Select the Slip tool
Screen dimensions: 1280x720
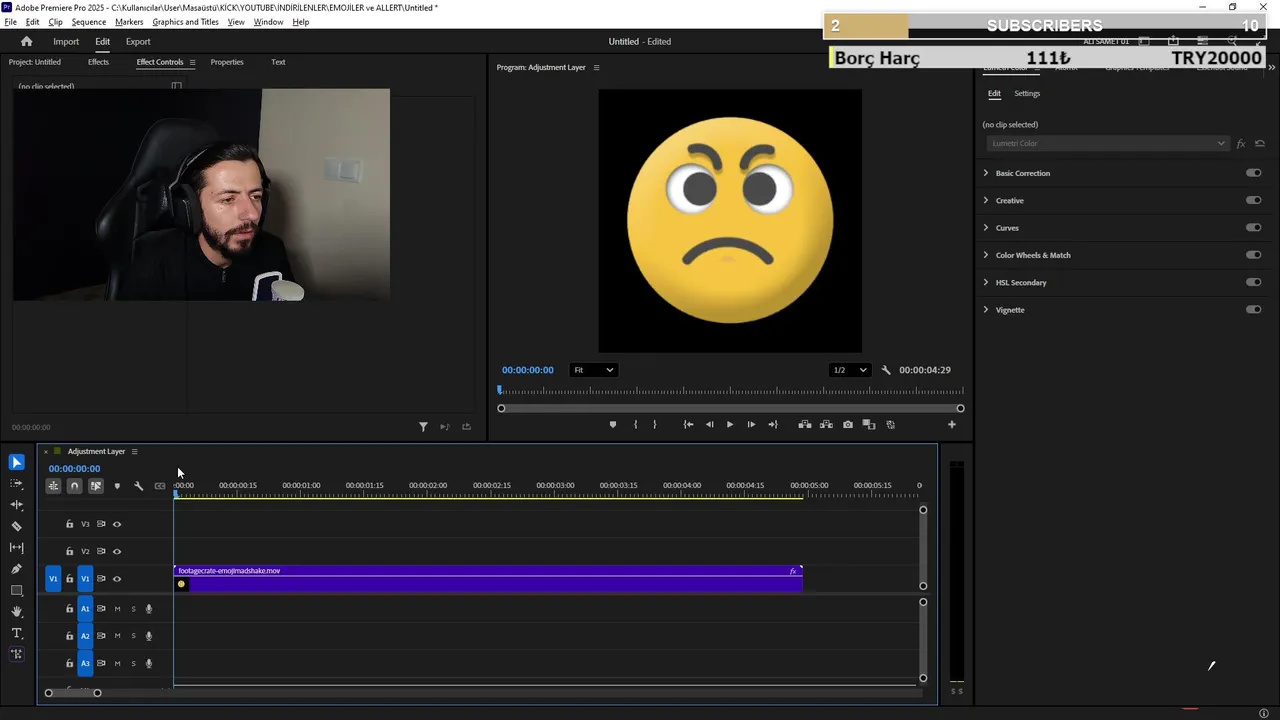click(16, 547)
